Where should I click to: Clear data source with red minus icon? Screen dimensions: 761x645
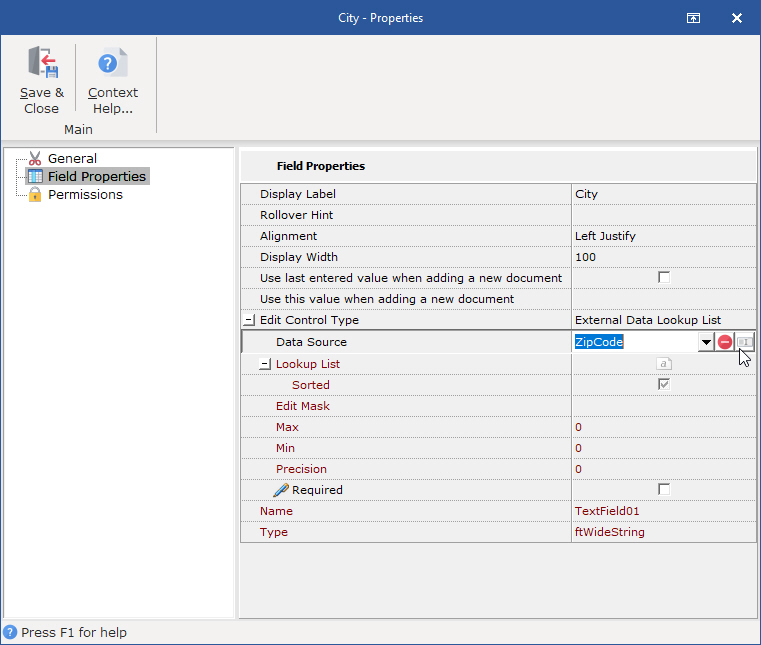(x=725, y=342)
